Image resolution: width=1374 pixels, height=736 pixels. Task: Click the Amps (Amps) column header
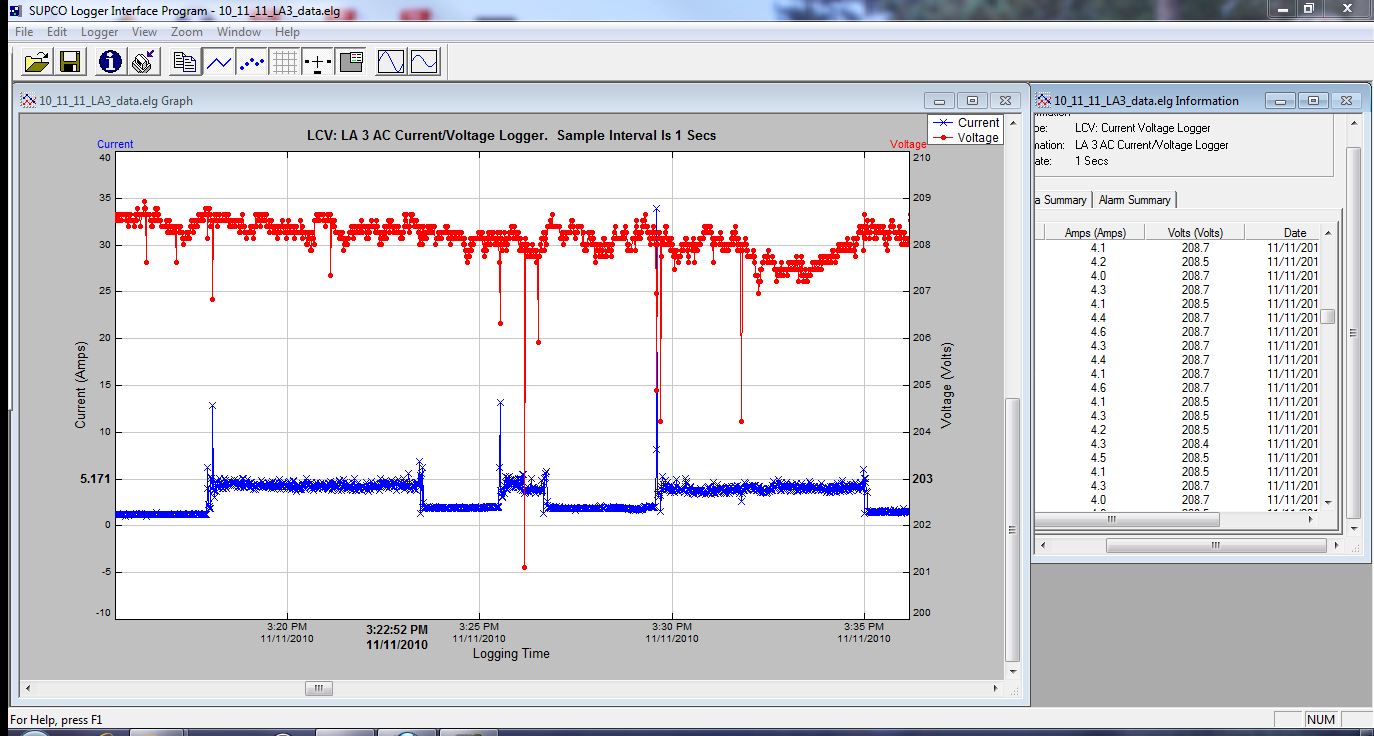[1095, 232]
